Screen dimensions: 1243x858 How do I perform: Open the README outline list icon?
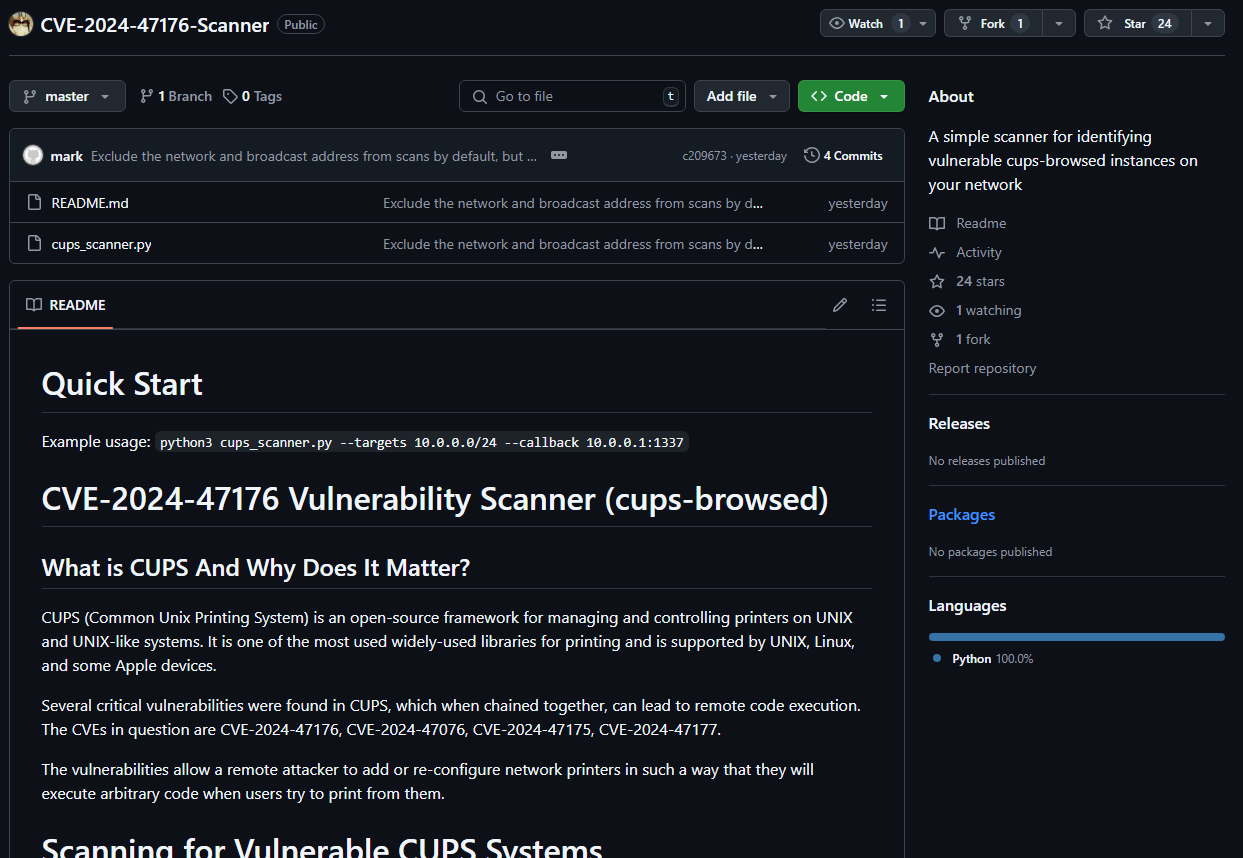coord(879,305)
